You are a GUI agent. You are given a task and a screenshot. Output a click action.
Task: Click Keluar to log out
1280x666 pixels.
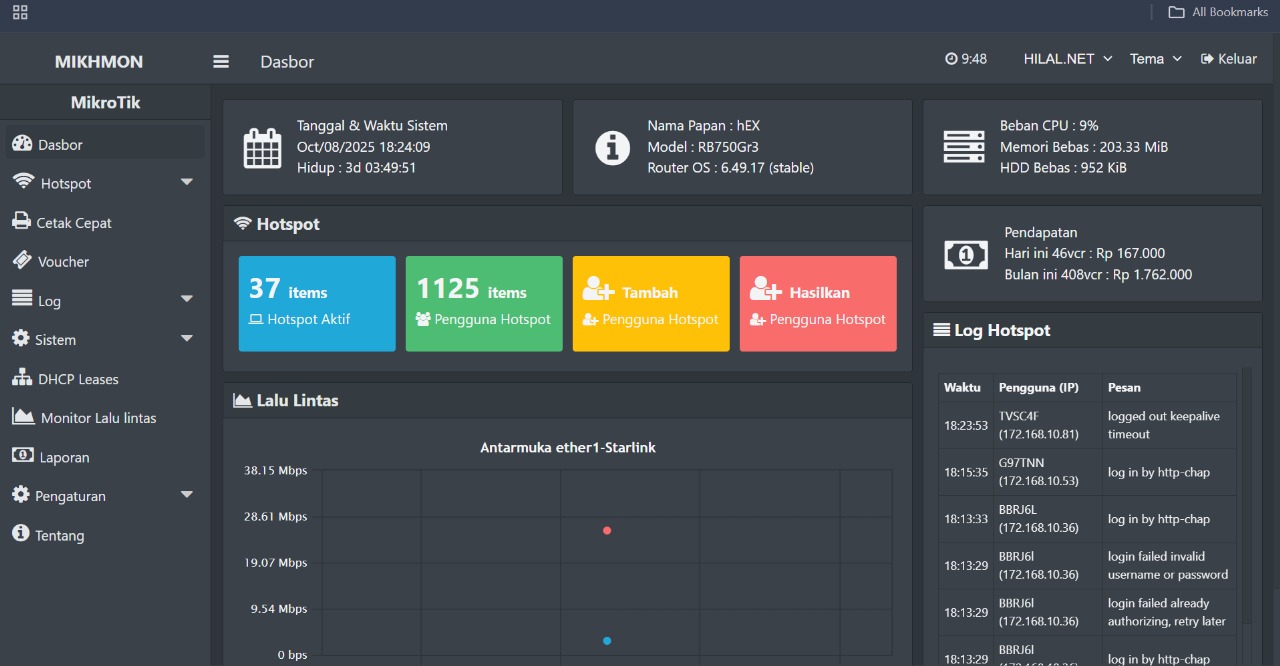[1229, 59]
